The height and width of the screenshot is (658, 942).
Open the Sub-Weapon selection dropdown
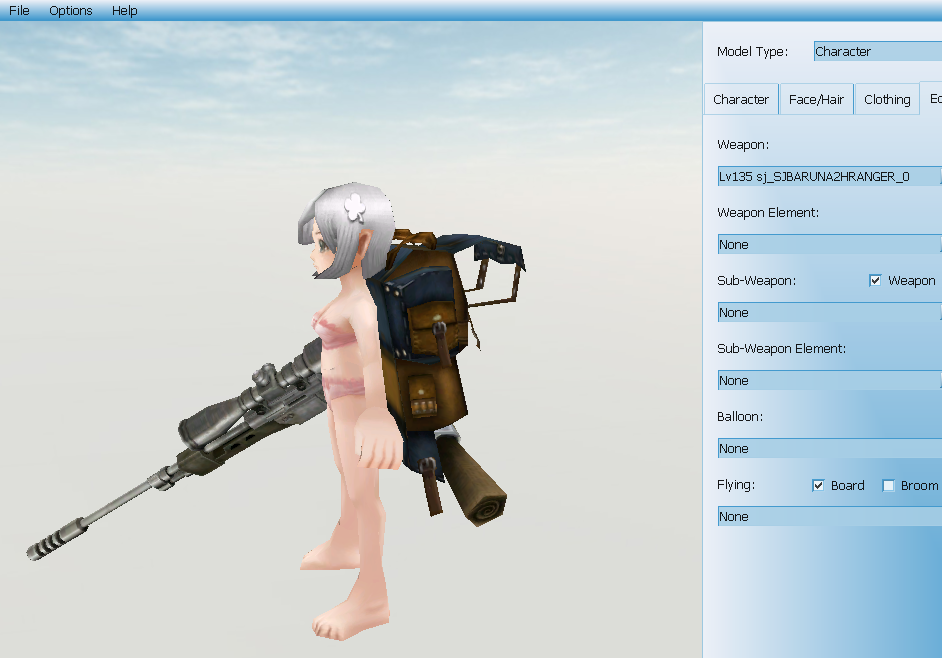pos(829,313)
